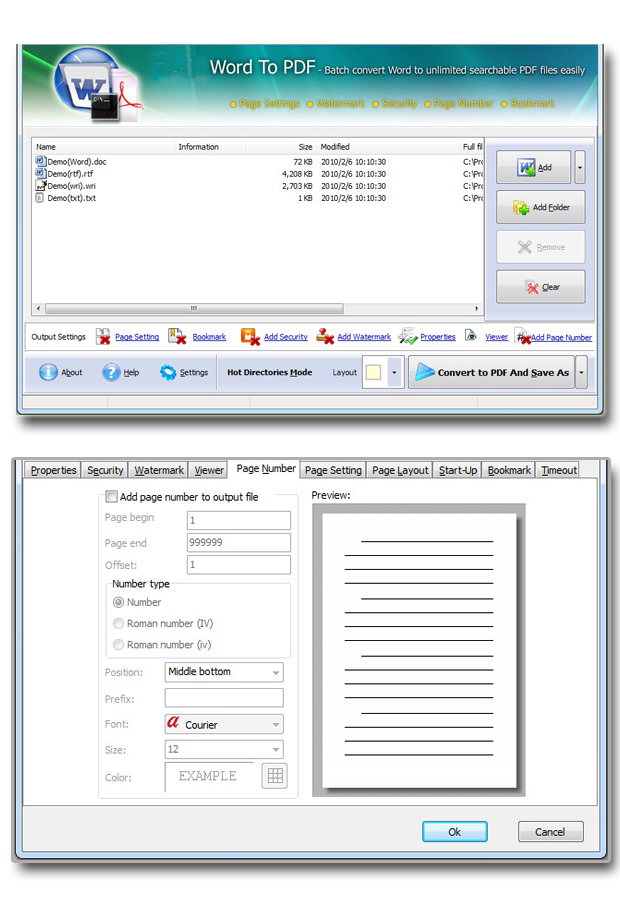620x907 pixels.
Task: Open the Add Security link
Action: coord(286,337)
